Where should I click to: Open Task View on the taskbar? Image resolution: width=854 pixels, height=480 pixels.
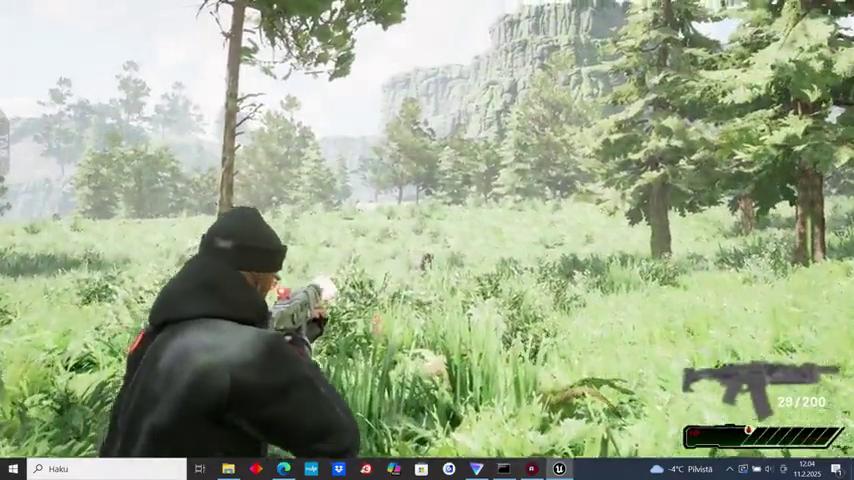pyautogui.click(x=200, y=469)
